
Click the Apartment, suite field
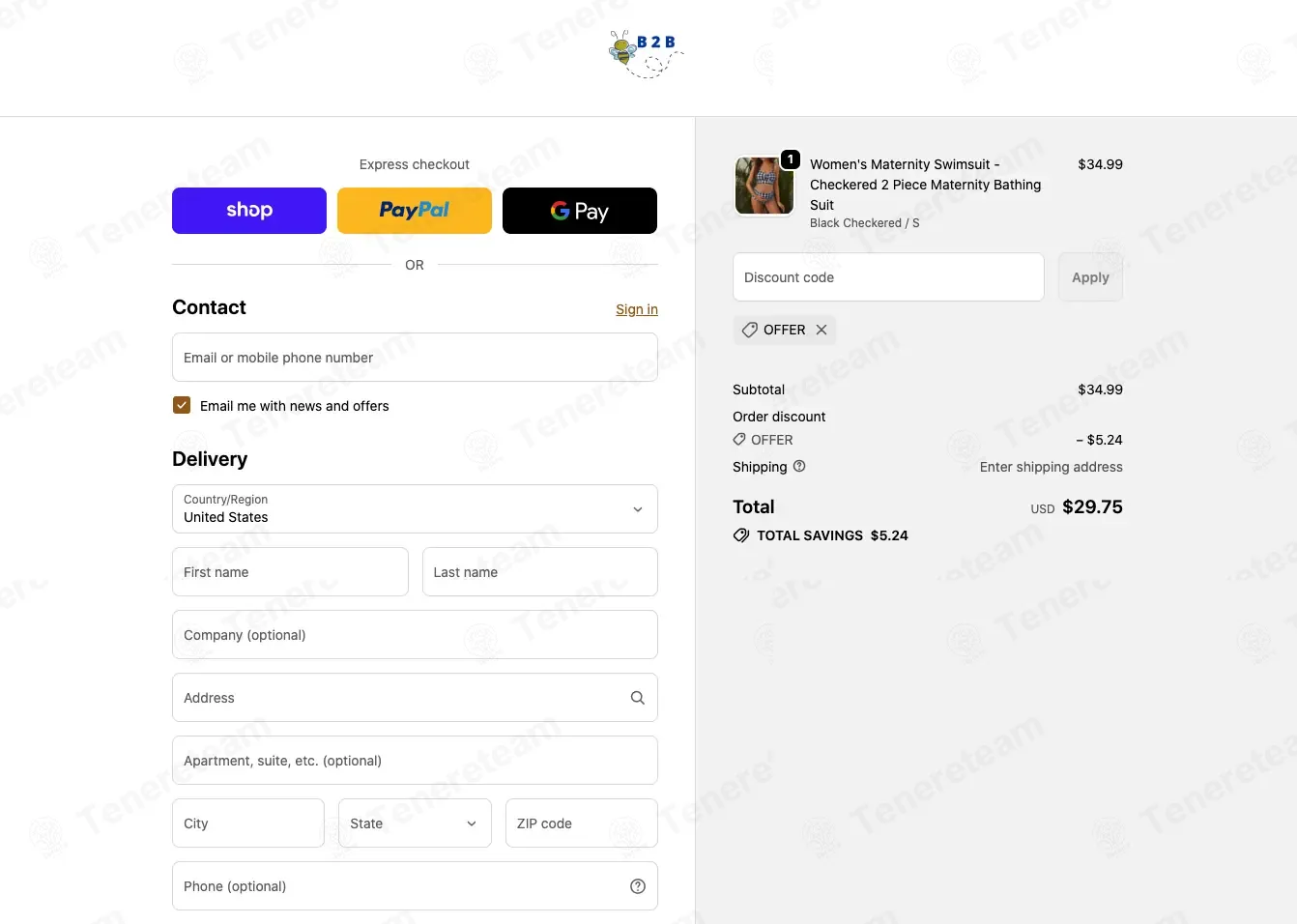[415, 761]
